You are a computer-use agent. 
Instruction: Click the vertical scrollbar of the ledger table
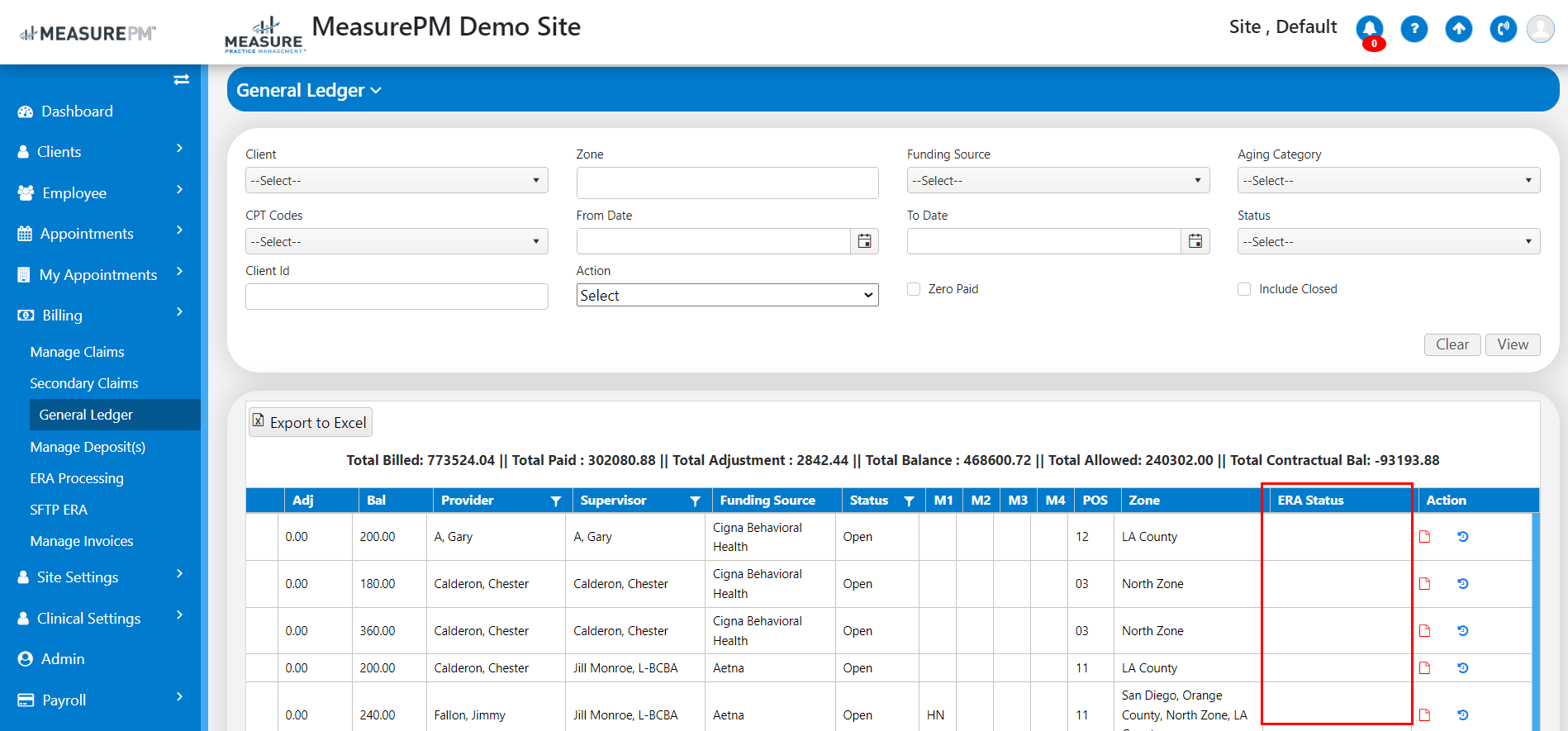coord(1535,621)
